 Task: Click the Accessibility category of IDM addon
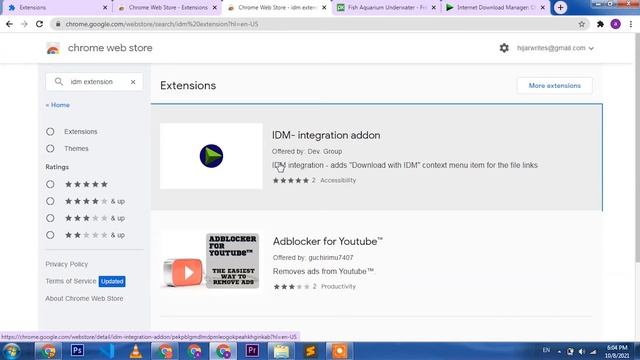coord(338,180)
